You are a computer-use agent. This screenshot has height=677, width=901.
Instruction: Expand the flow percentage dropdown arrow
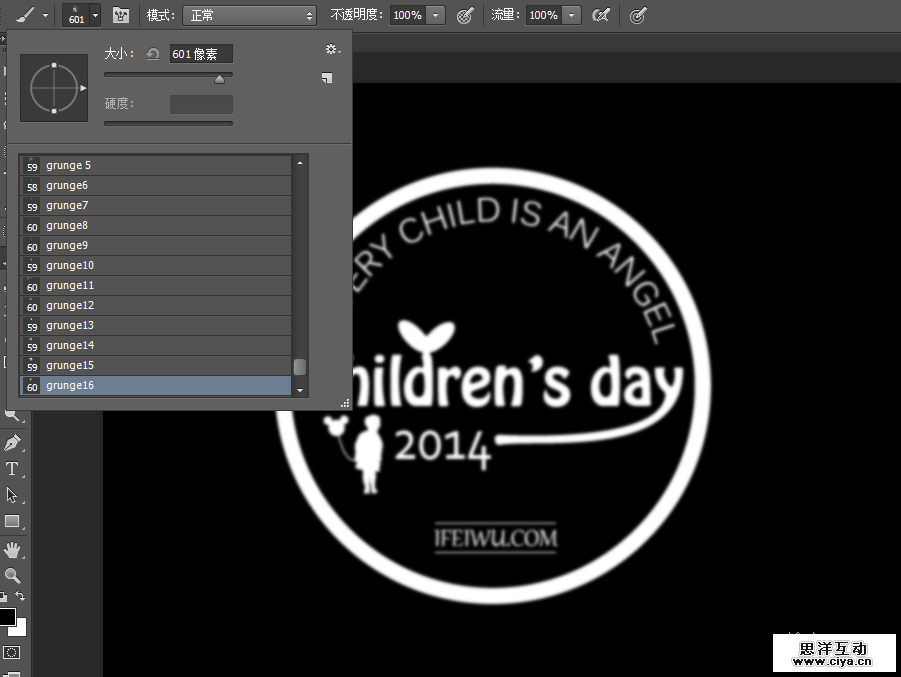point(571,15)
